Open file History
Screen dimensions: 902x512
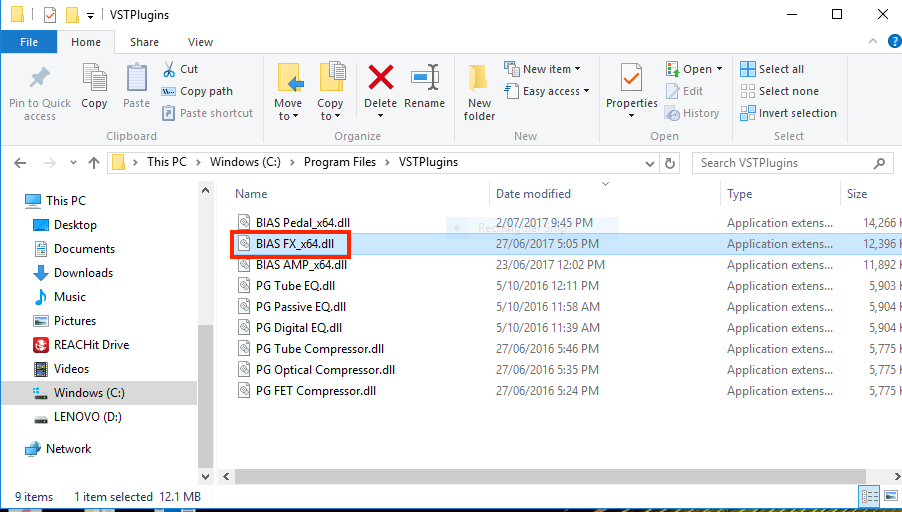pyautogui.click(x=692, y=113)
